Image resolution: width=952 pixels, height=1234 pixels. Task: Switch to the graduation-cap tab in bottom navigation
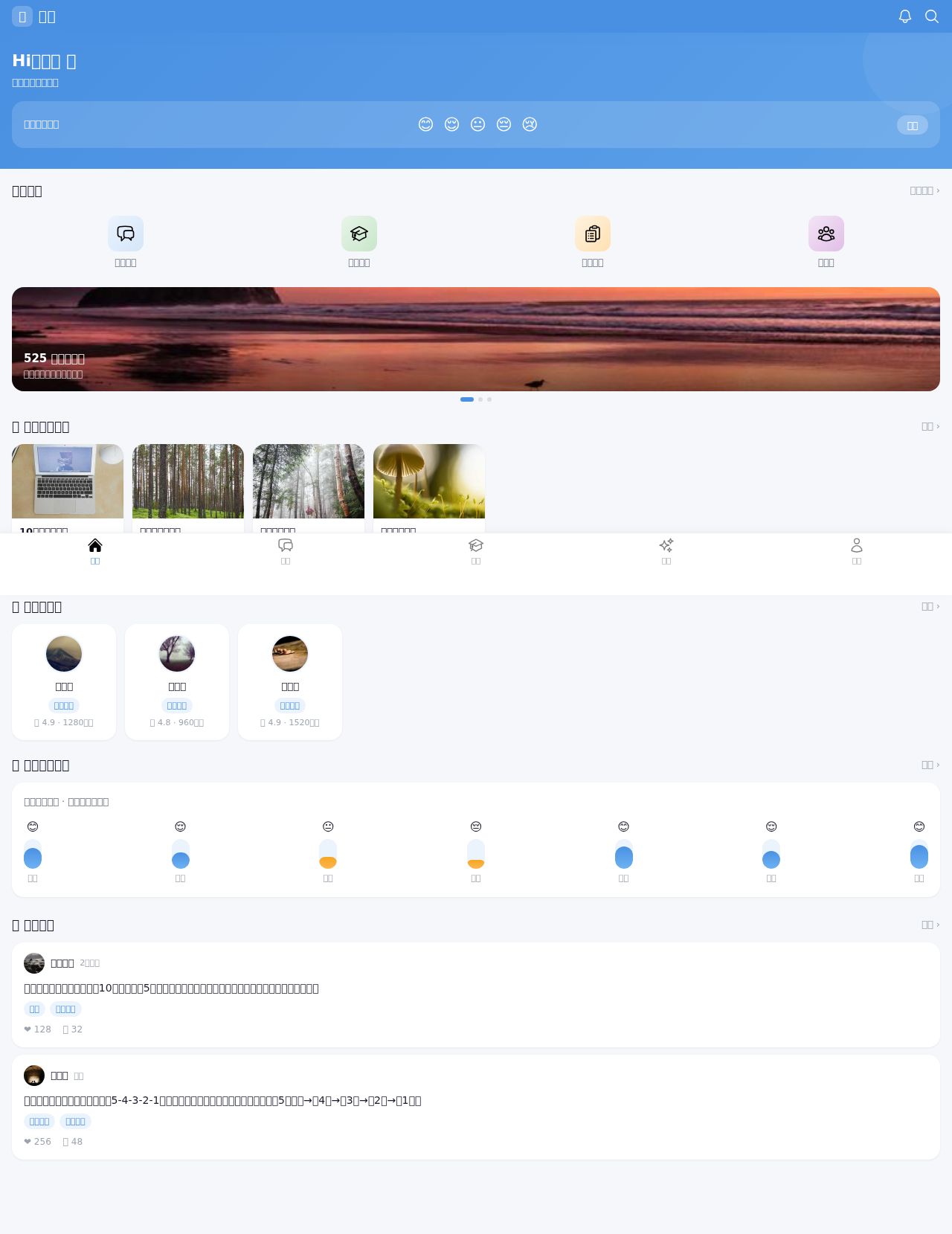(476, 551)
